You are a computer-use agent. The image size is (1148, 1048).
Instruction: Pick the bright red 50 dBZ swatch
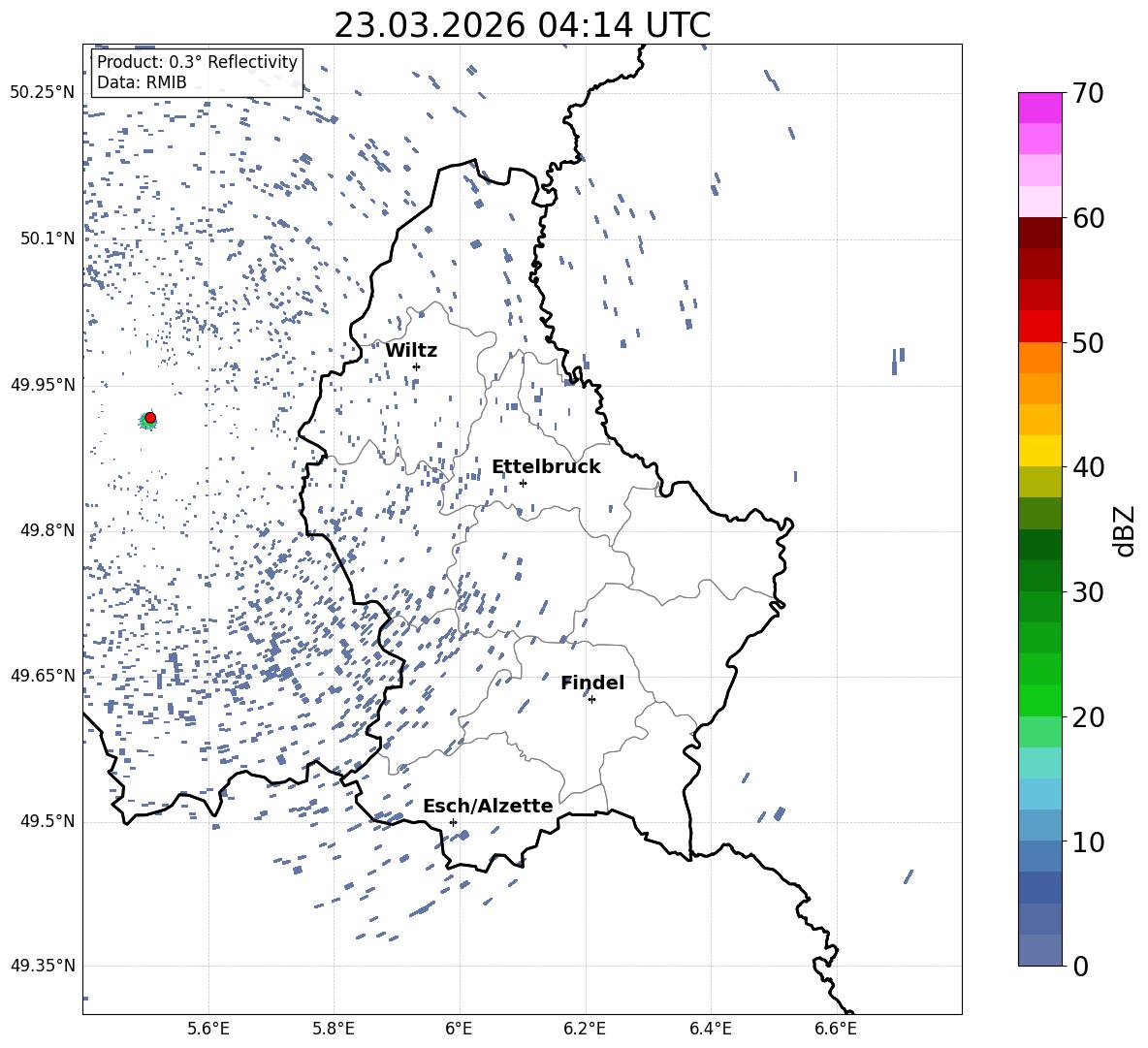click(1039, 326)
